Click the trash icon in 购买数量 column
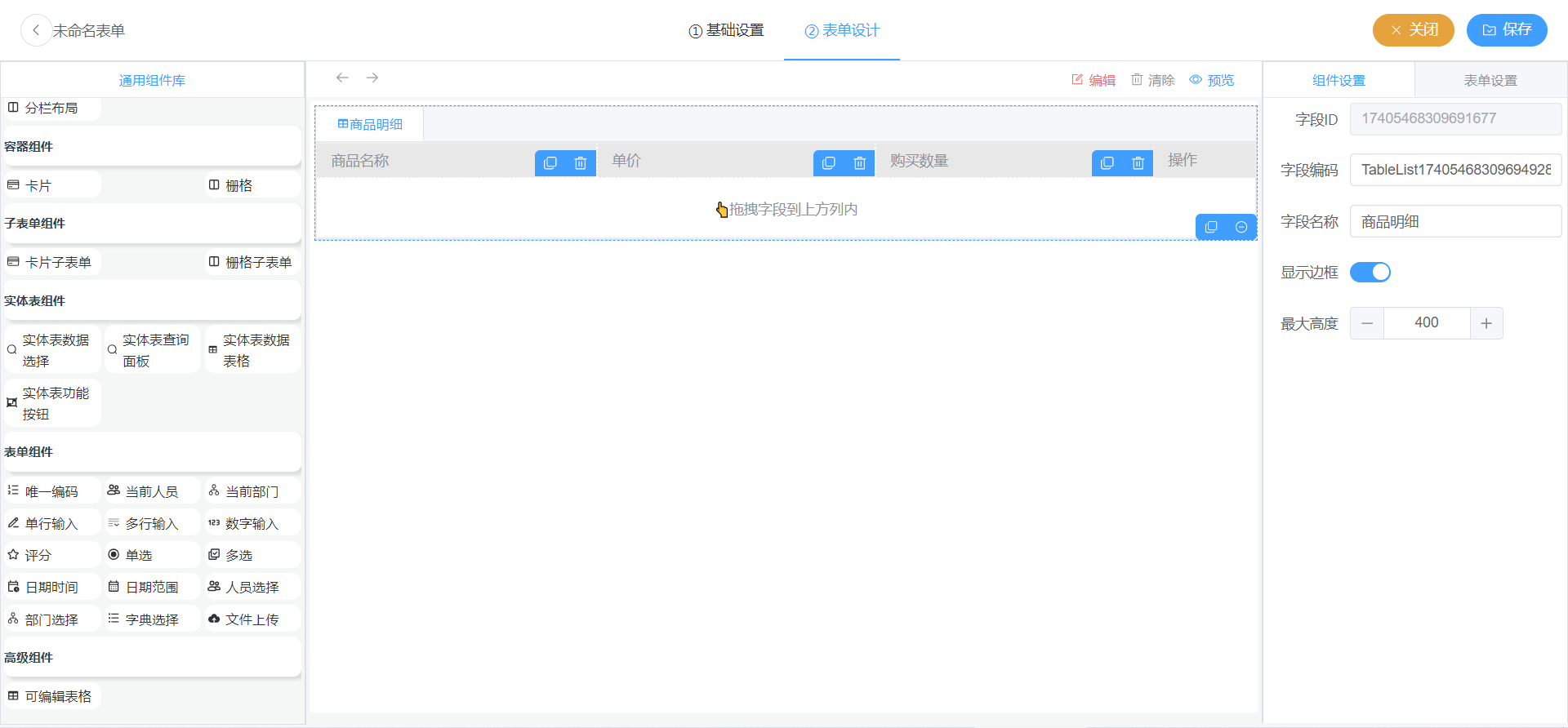This screenshot has width=1568, height=728. coord(1138,163)
